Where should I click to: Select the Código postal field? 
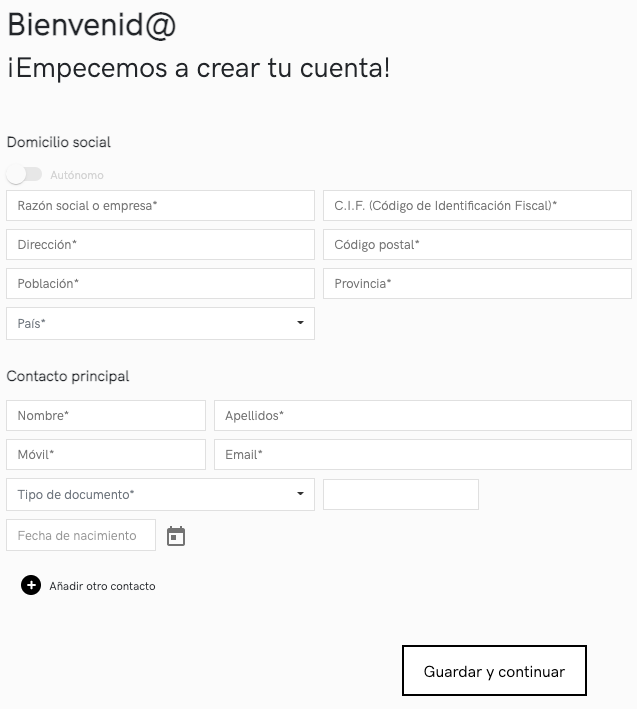point(477,245)
